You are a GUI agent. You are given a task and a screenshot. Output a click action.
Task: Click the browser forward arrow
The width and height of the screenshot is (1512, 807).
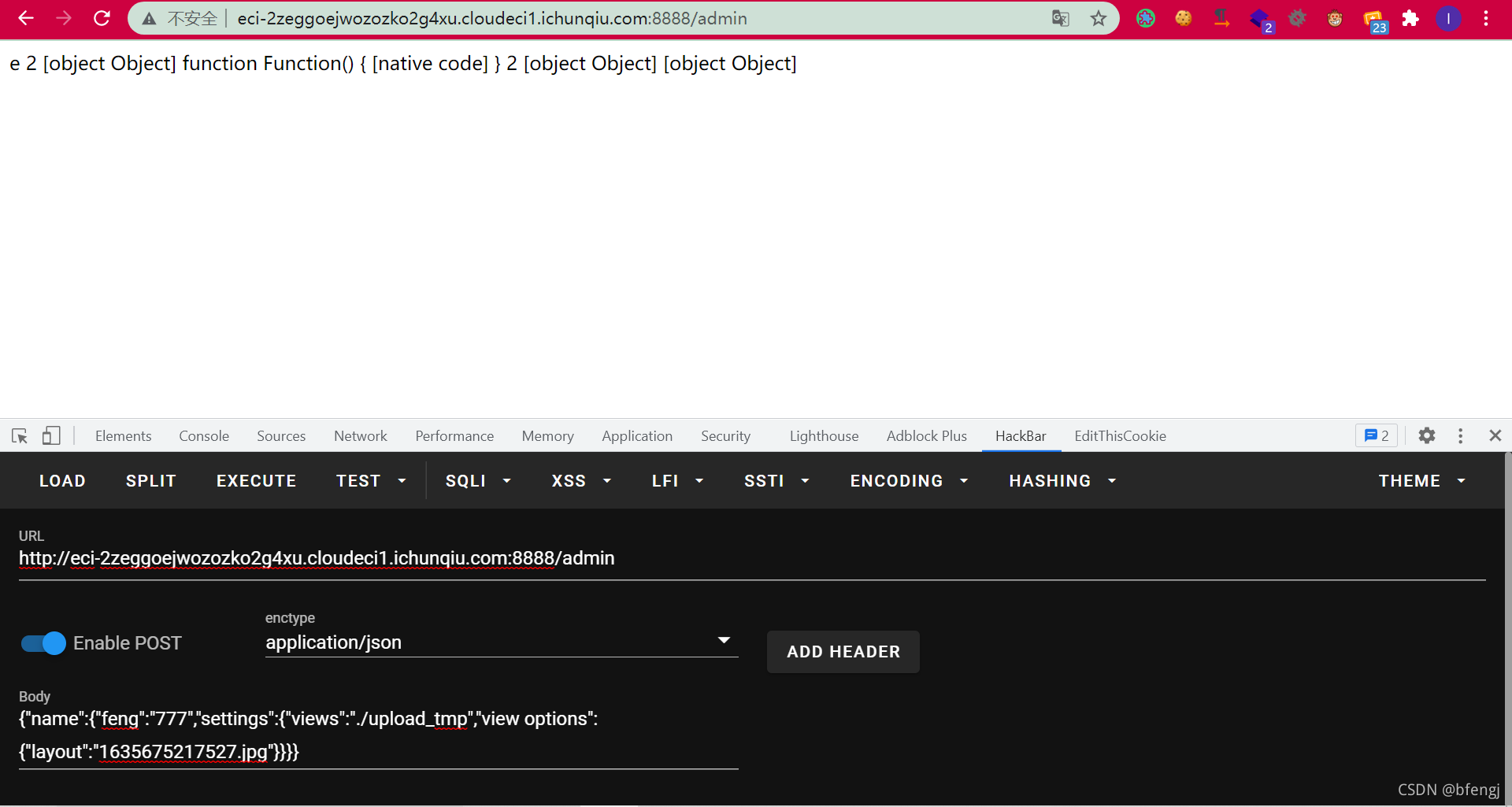tap(64, 18)
